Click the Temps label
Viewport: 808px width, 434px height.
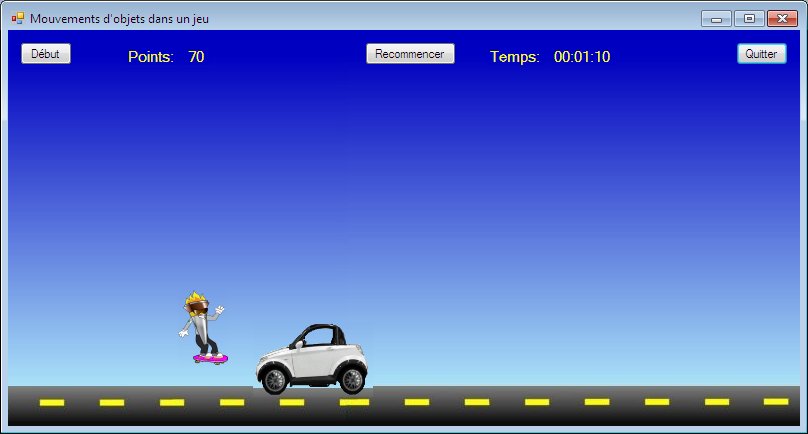click(x=514, y=57)
